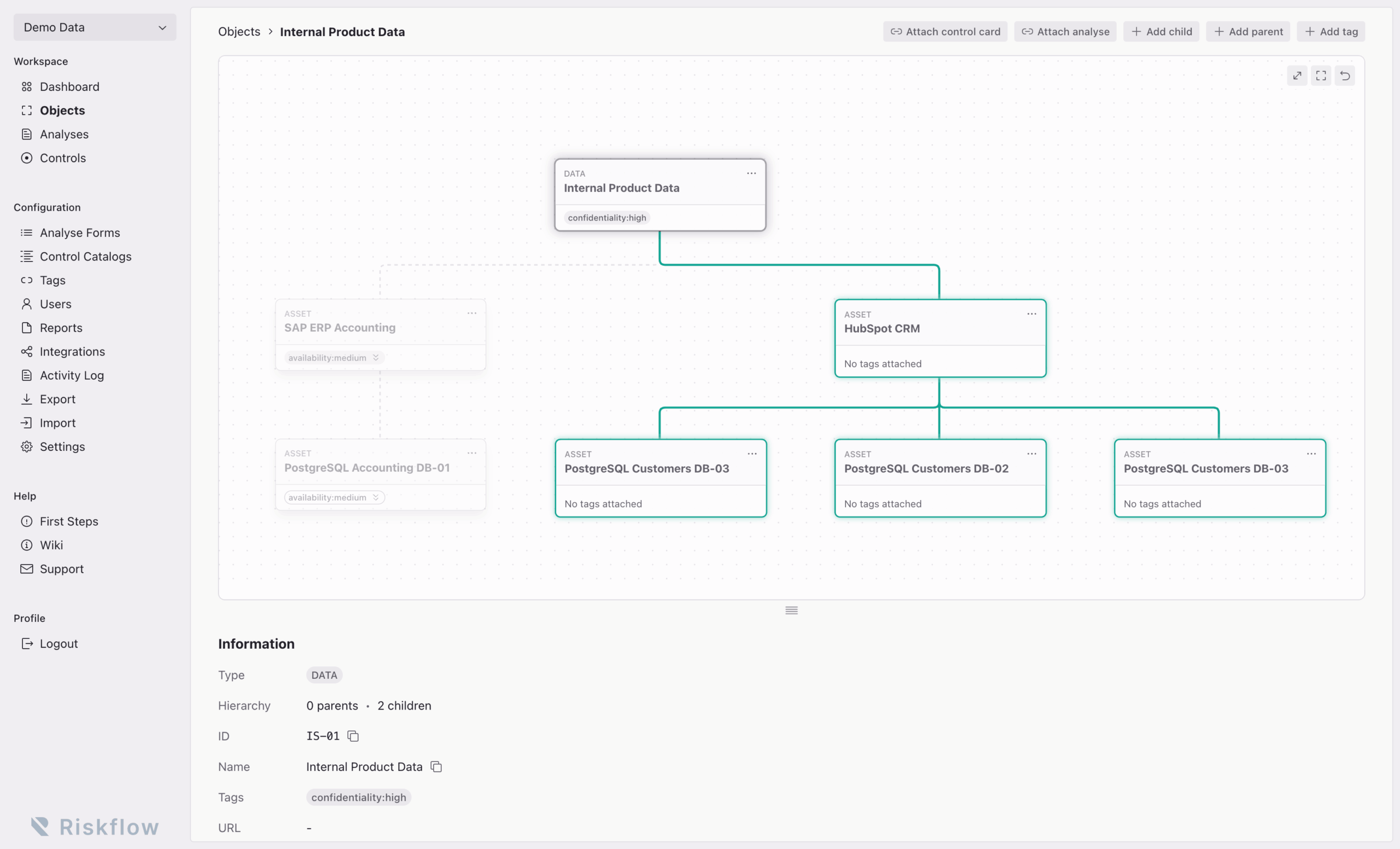Open Analyses in the sidebar
The width and height of the screenshot is (1400, 849).
[63, 134]
